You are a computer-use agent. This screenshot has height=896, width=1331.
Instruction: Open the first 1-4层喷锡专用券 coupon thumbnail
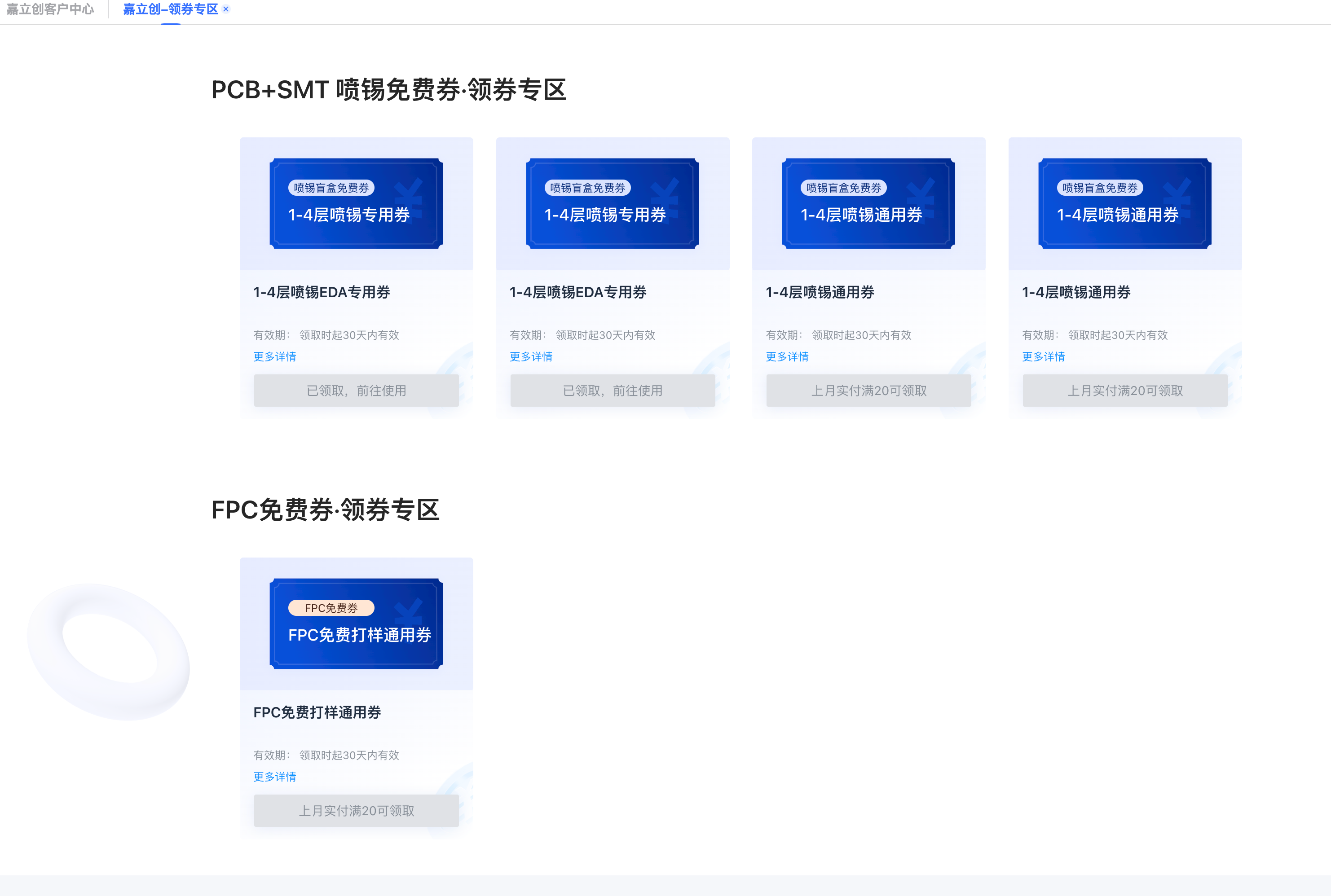coord(356,203)
